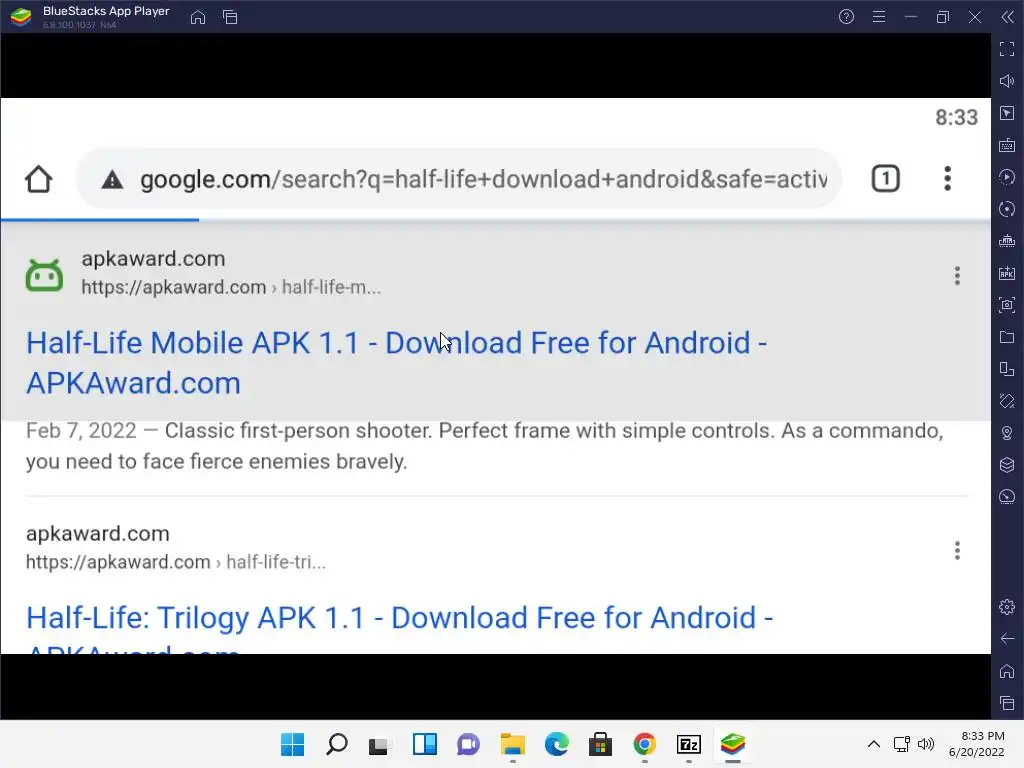Open options menu for the Half-Life Mobile result
This screenshot has width=1024, height=768.
(x=957, y=276)
